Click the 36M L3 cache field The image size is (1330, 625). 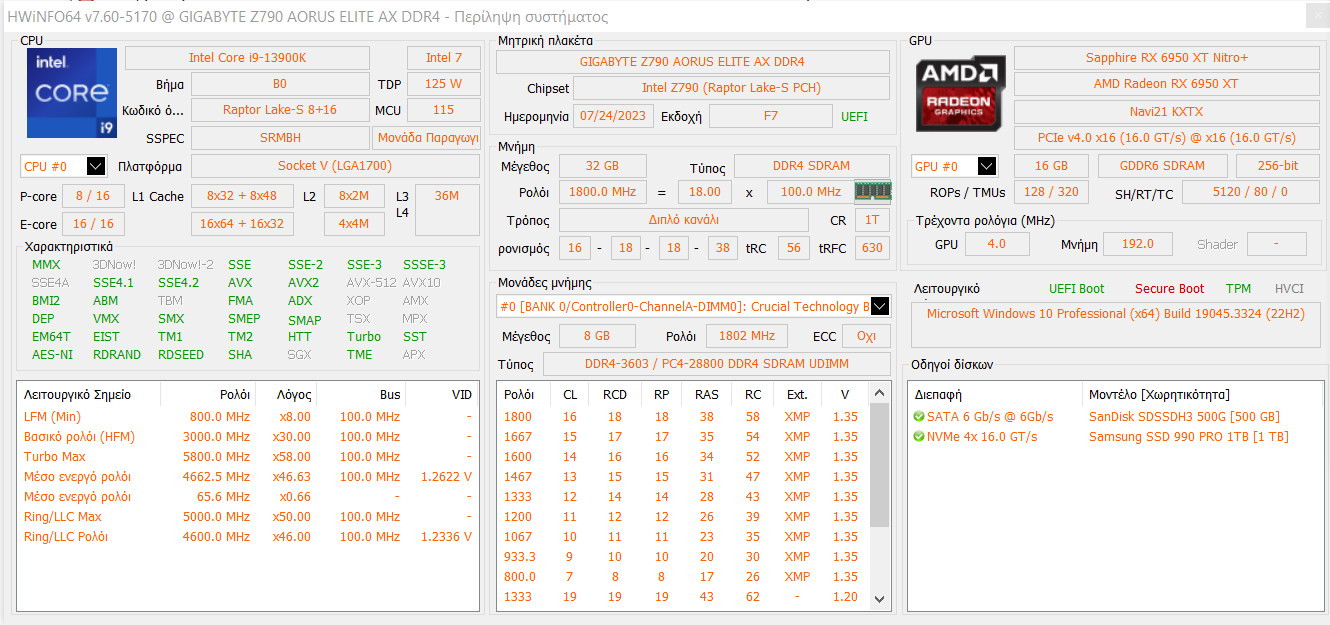tap(447, 210)
